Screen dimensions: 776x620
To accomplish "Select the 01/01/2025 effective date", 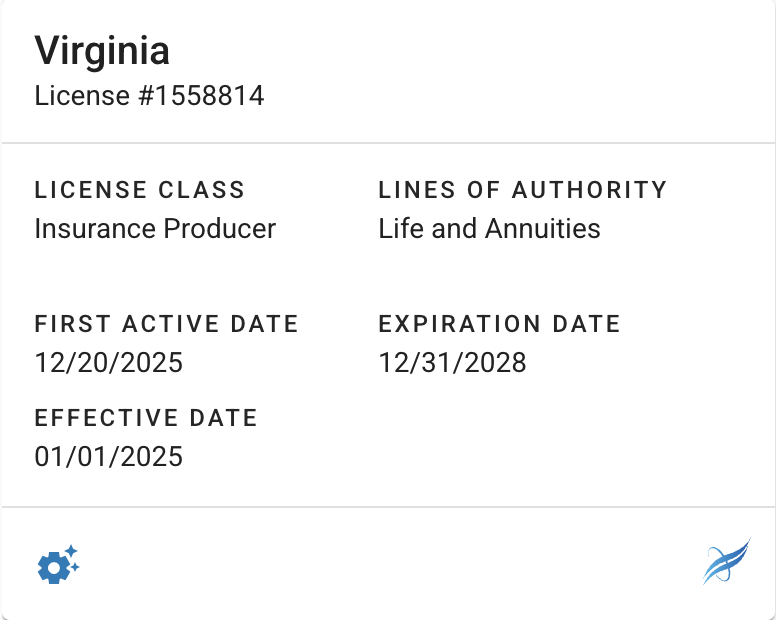I will tap(109, 457).
